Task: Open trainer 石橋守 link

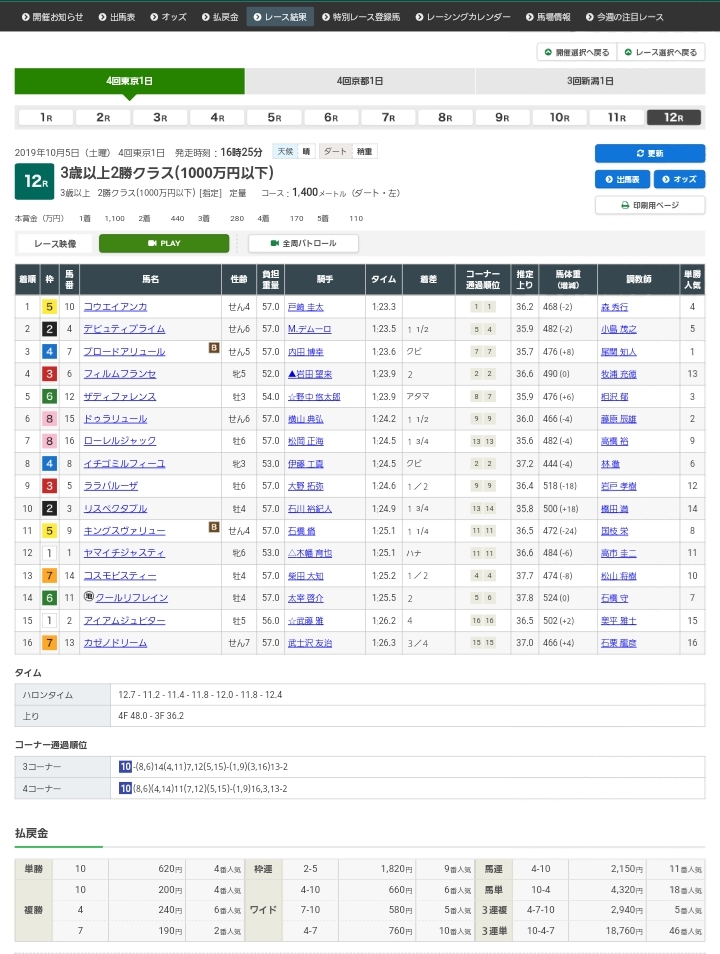Action: pyautogui.click(x=615, y=598)
